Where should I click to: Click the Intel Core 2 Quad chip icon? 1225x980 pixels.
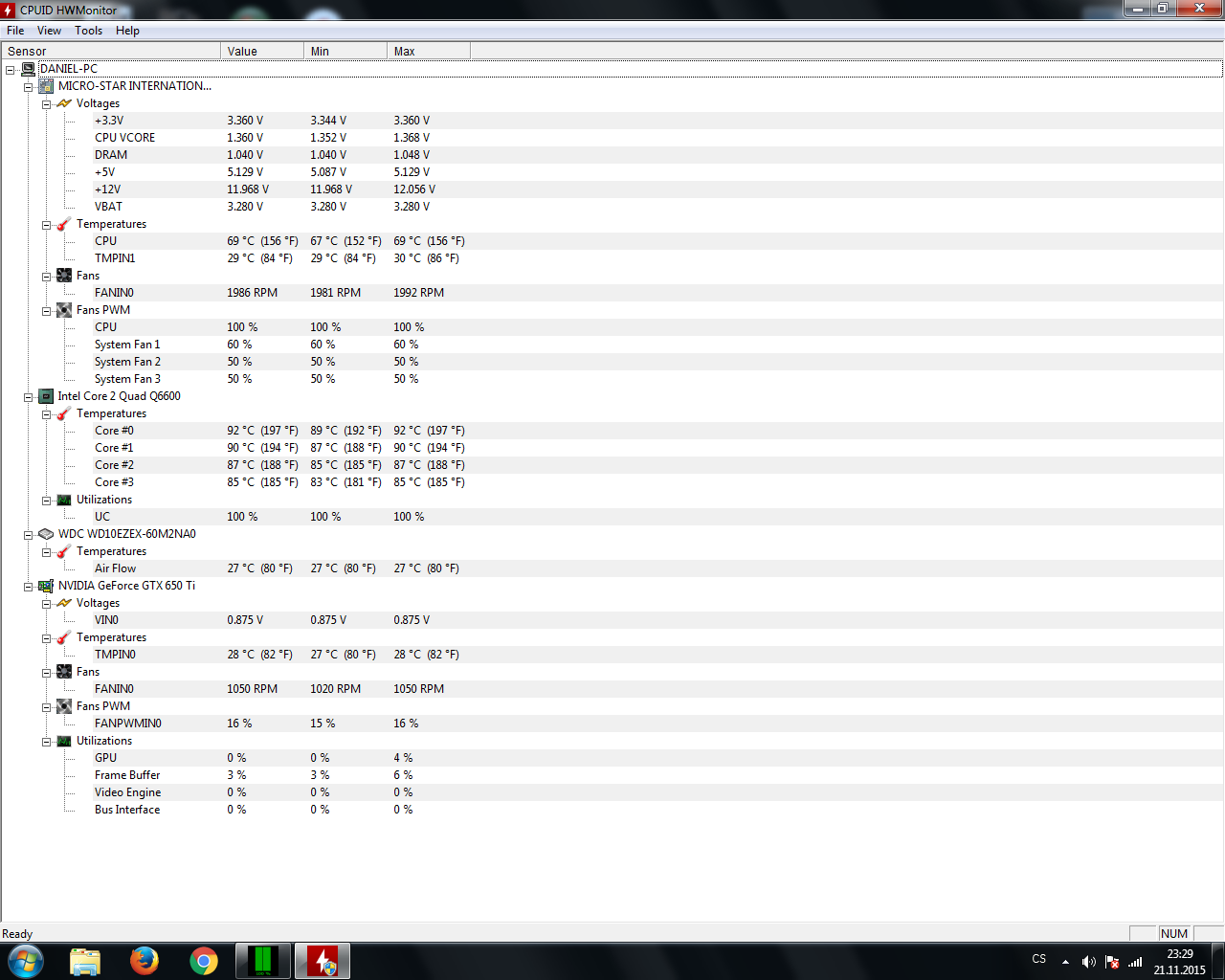tap(46, 396)
